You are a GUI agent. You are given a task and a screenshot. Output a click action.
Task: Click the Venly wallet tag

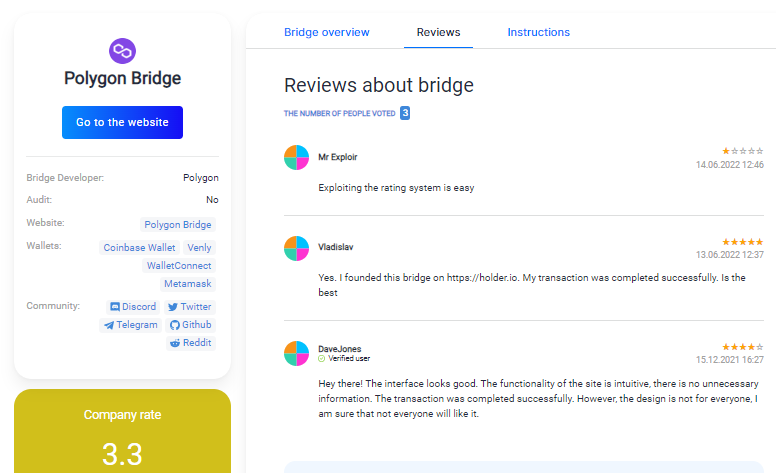[199, 247]
